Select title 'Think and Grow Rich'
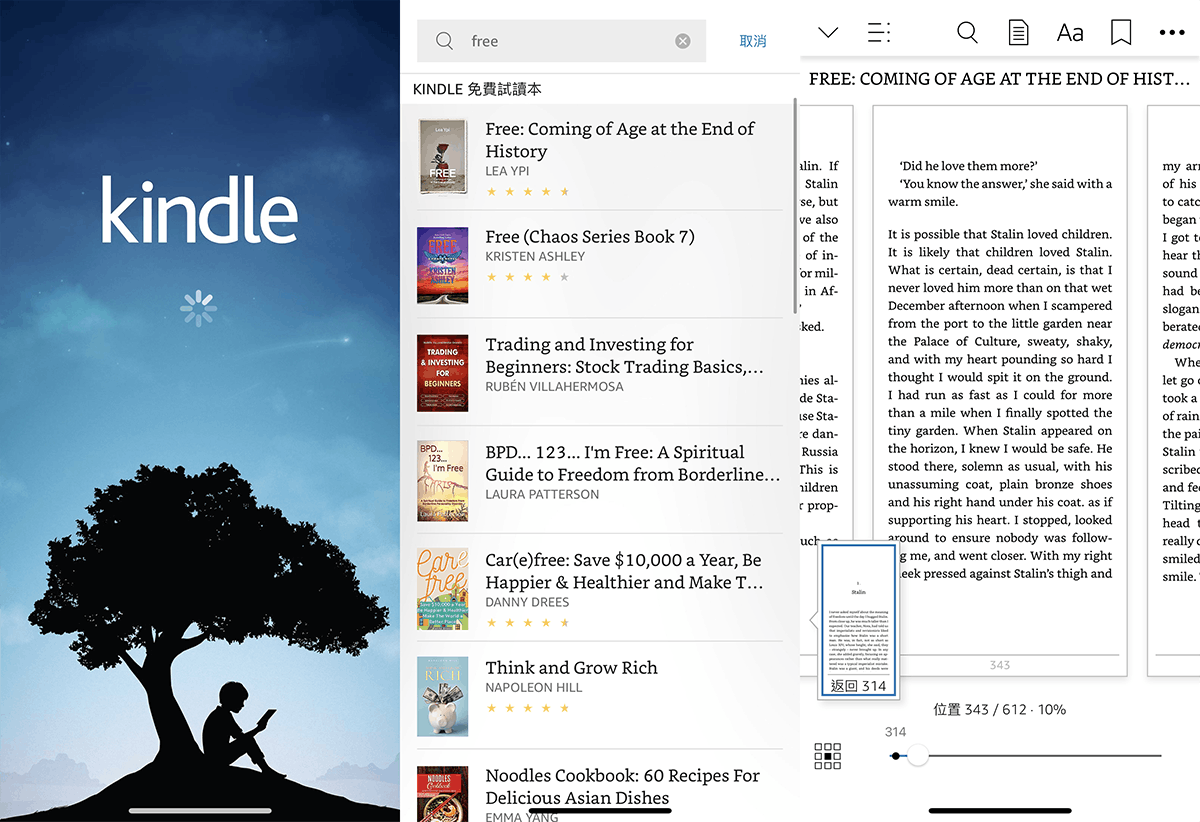 [571, 668]
